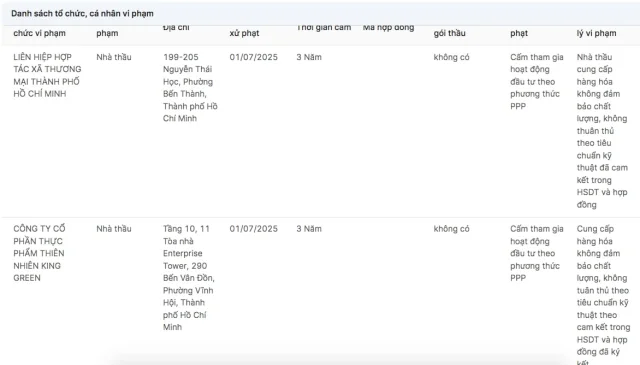Screen dimensions: 640x365
Task: Select the 'LIÊN HIỆP HỢP TÁC XÃ THƯƠNG MẠI' organization name
Action: (47, 75)
